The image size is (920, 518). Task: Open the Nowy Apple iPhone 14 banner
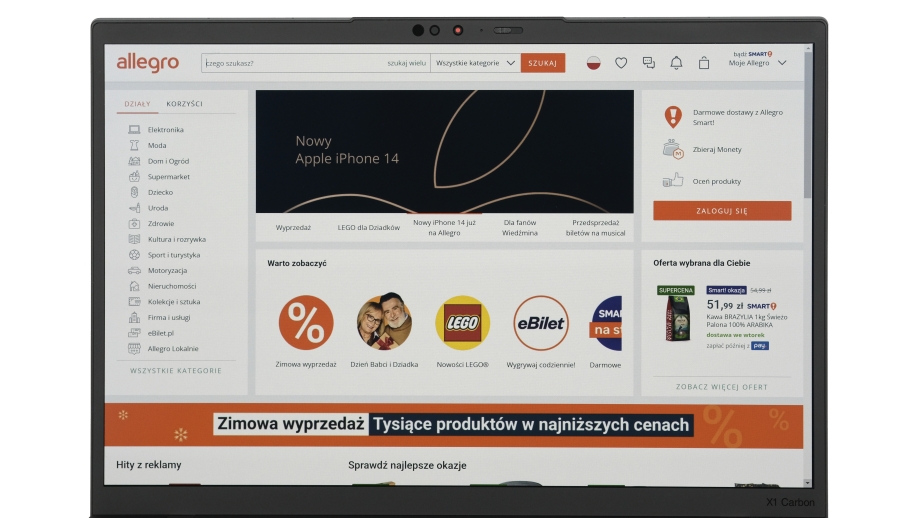445,151
